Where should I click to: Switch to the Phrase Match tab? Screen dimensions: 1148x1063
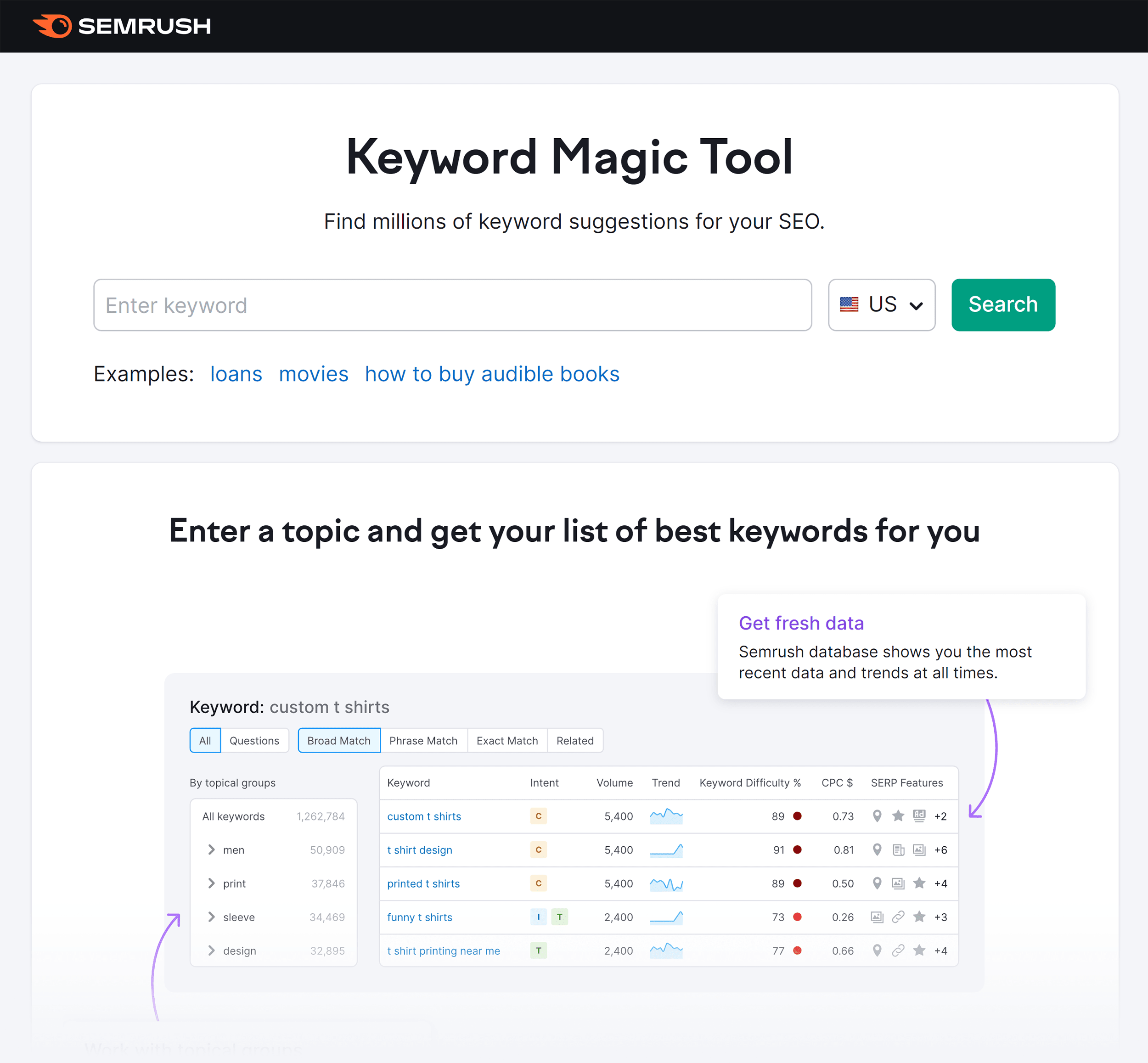pyautogui.click(x=423, y=740)
